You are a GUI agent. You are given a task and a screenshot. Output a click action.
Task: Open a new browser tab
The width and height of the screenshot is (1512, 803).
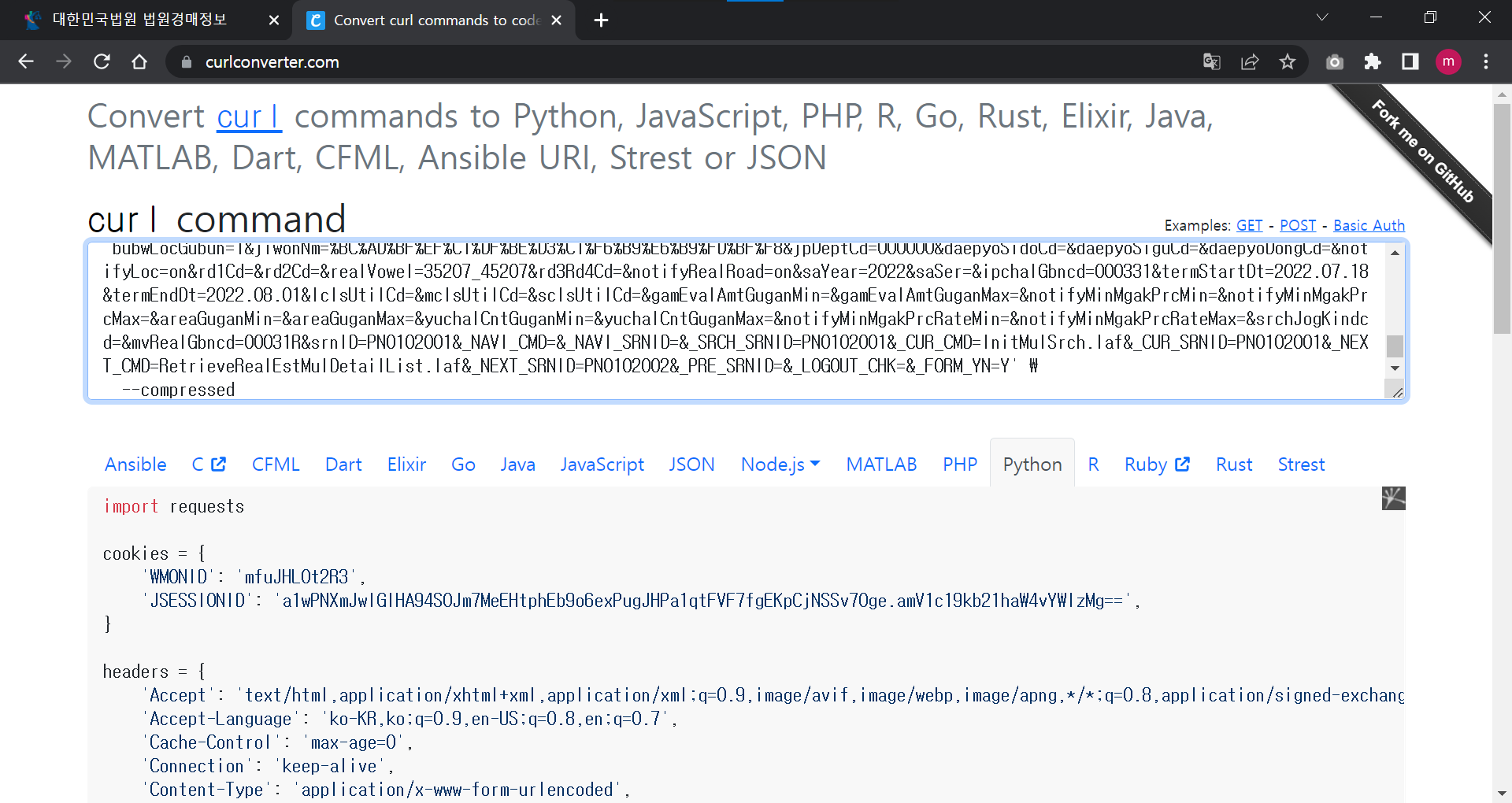coord(601,20)
